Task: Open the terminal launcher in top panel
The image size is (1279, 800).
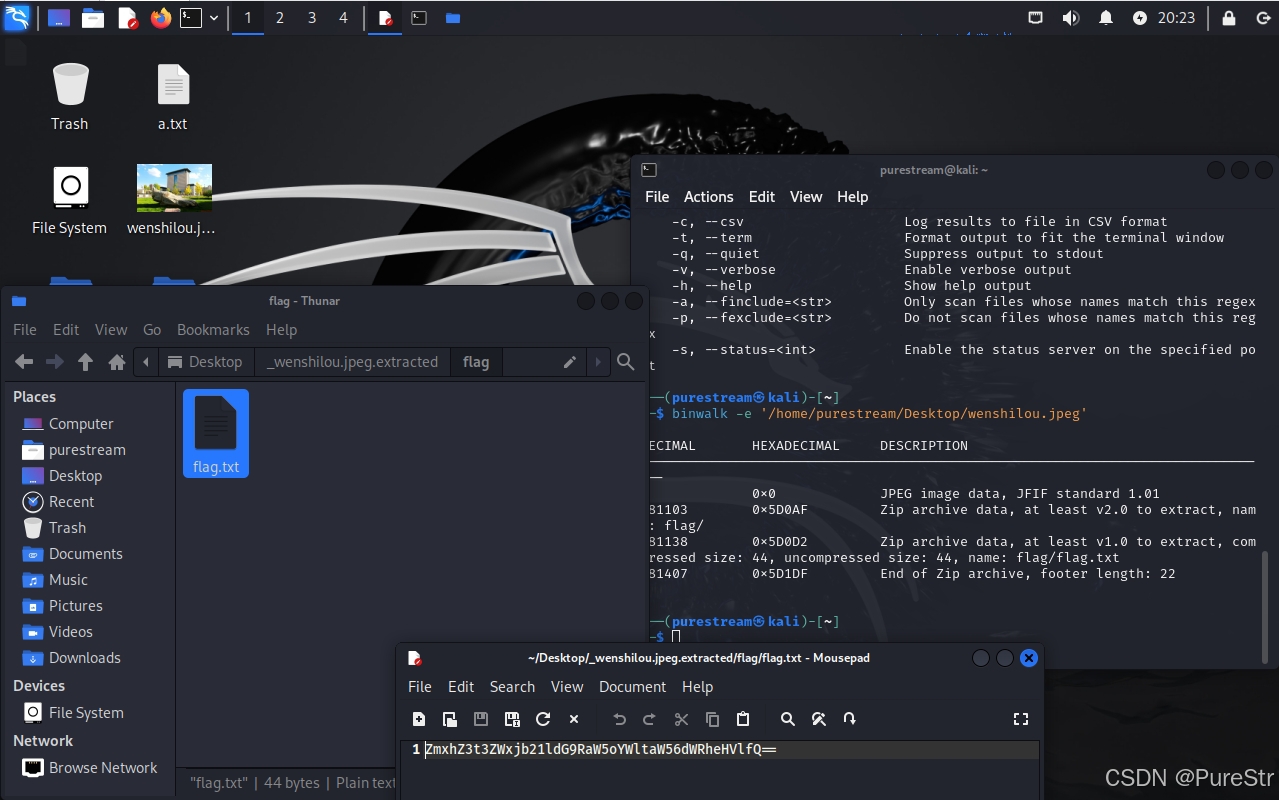Action: click(191, 18)
